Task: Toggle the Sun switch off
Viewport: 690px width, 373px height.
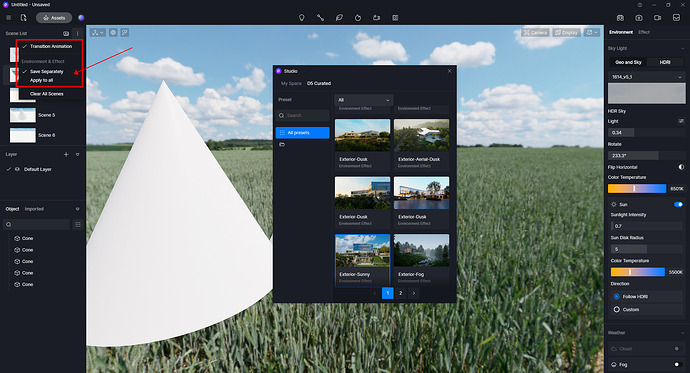Action: point(678,205)
